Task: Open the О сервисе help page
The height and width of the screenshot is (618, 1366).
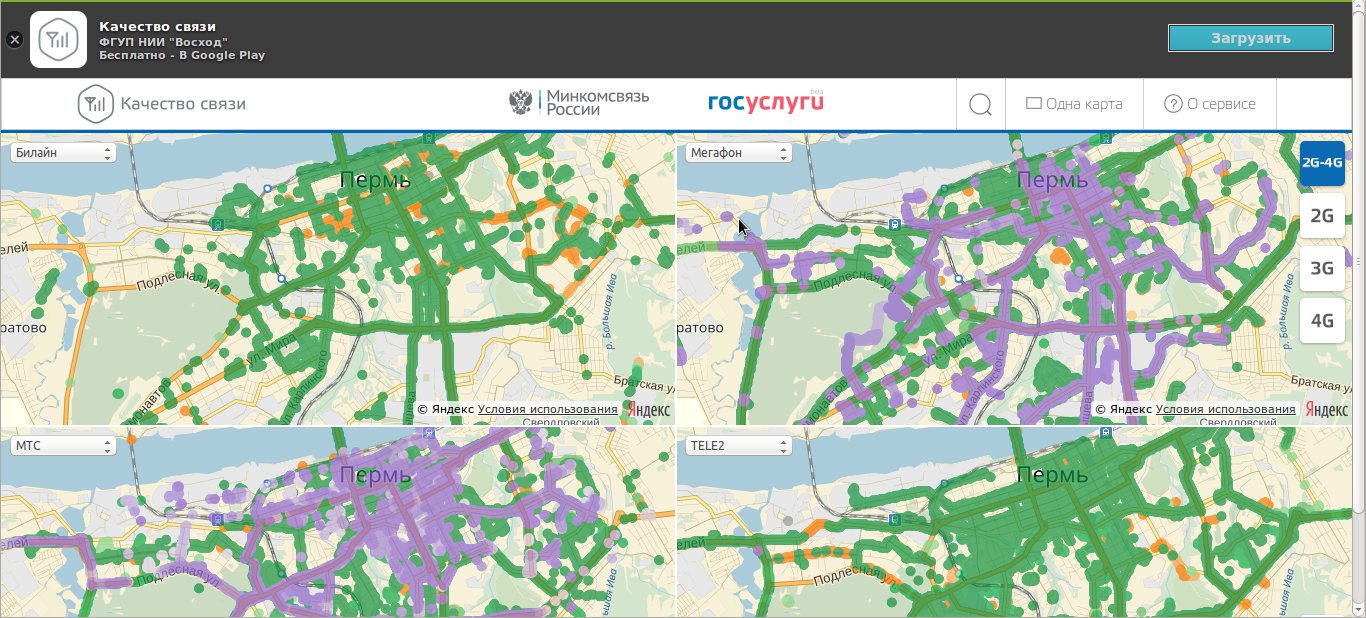Action: 1210,104
